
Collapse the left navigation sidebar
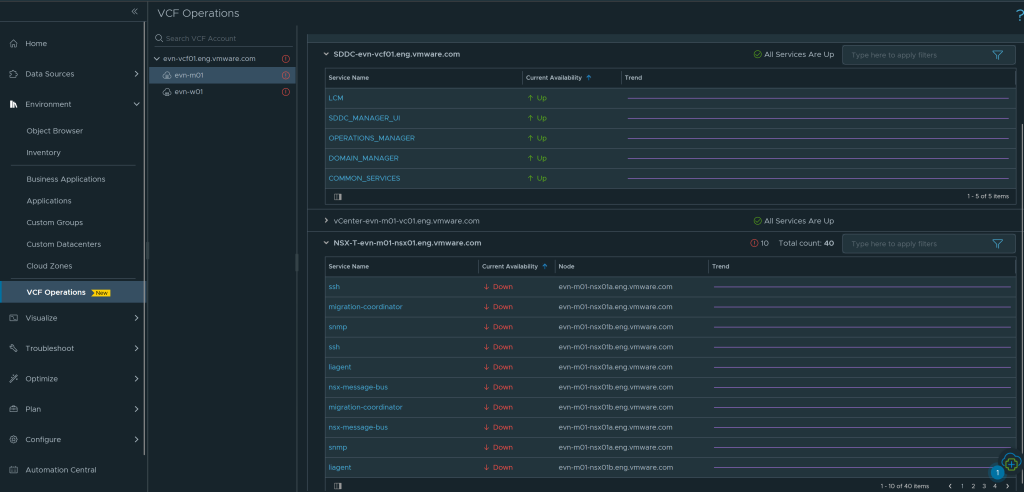(135, 11)
